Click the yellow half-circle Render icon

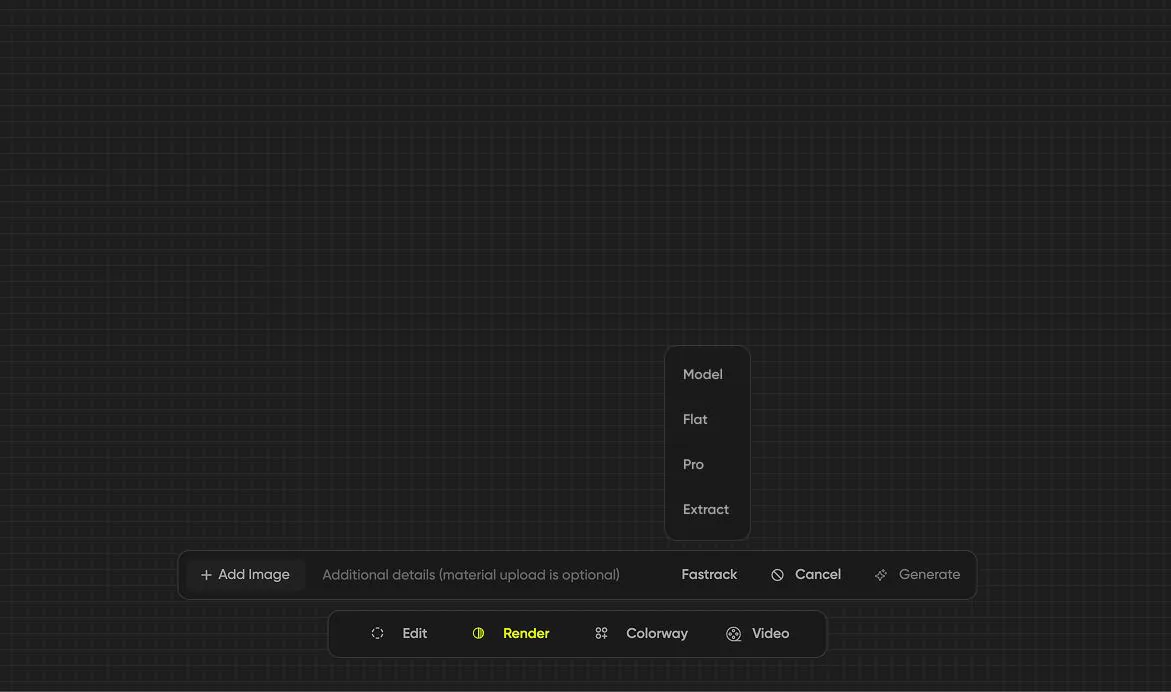478,633
